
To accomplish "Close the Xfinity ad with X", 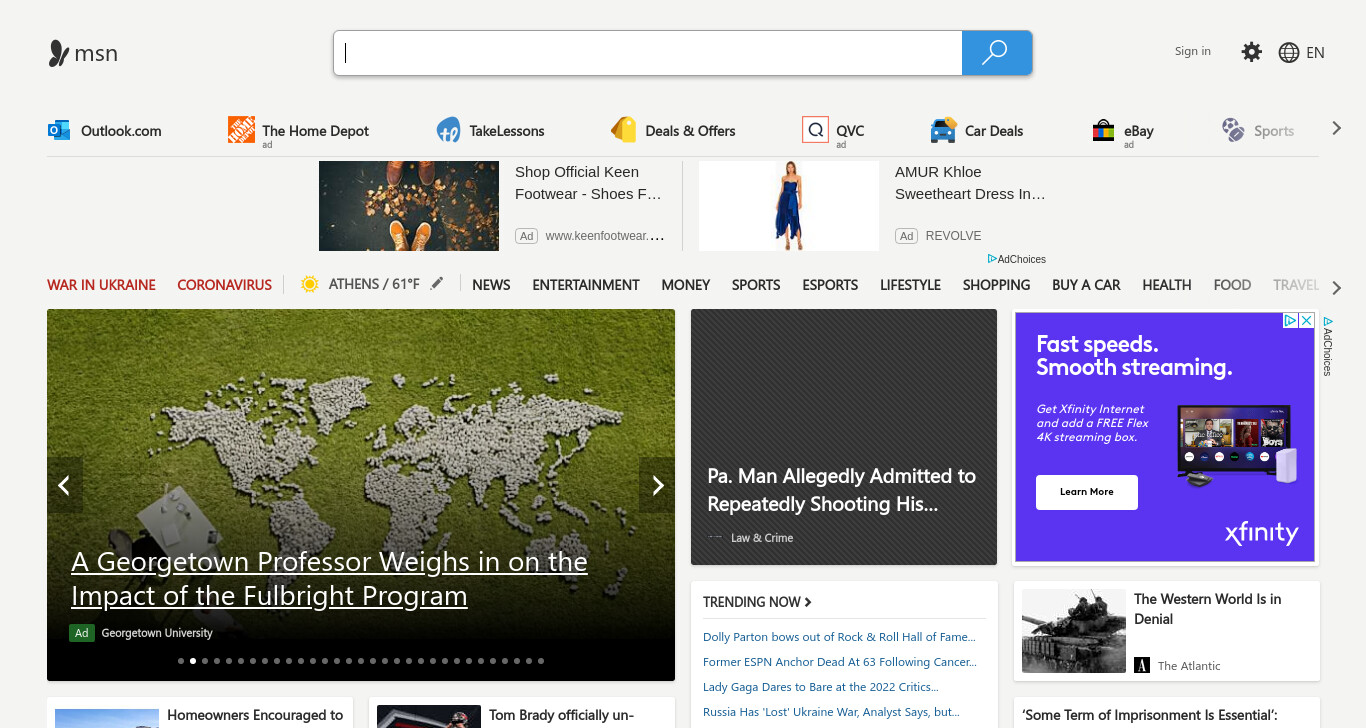I will (x=1306, y=321).
